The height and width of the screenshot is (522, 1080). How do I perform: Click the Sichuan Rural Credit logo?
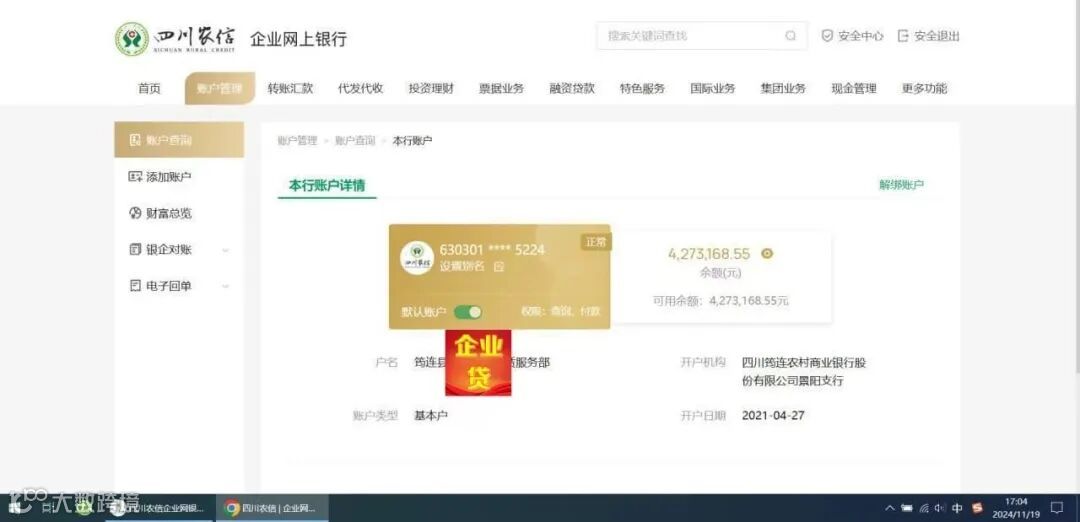tap(176, 39)
